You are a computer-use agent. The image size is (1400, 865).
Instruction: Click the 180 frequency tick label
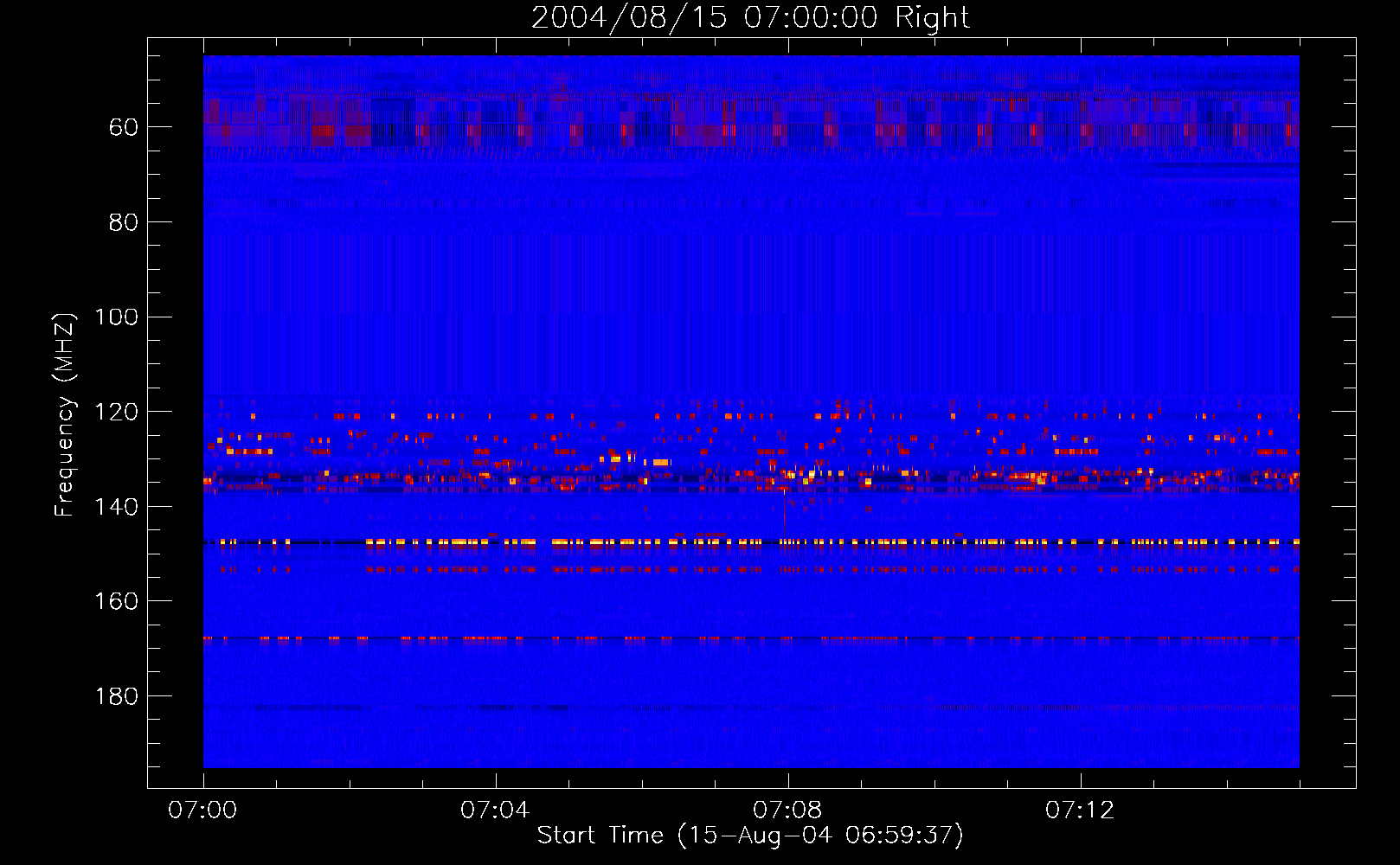(x=116, y=696)
